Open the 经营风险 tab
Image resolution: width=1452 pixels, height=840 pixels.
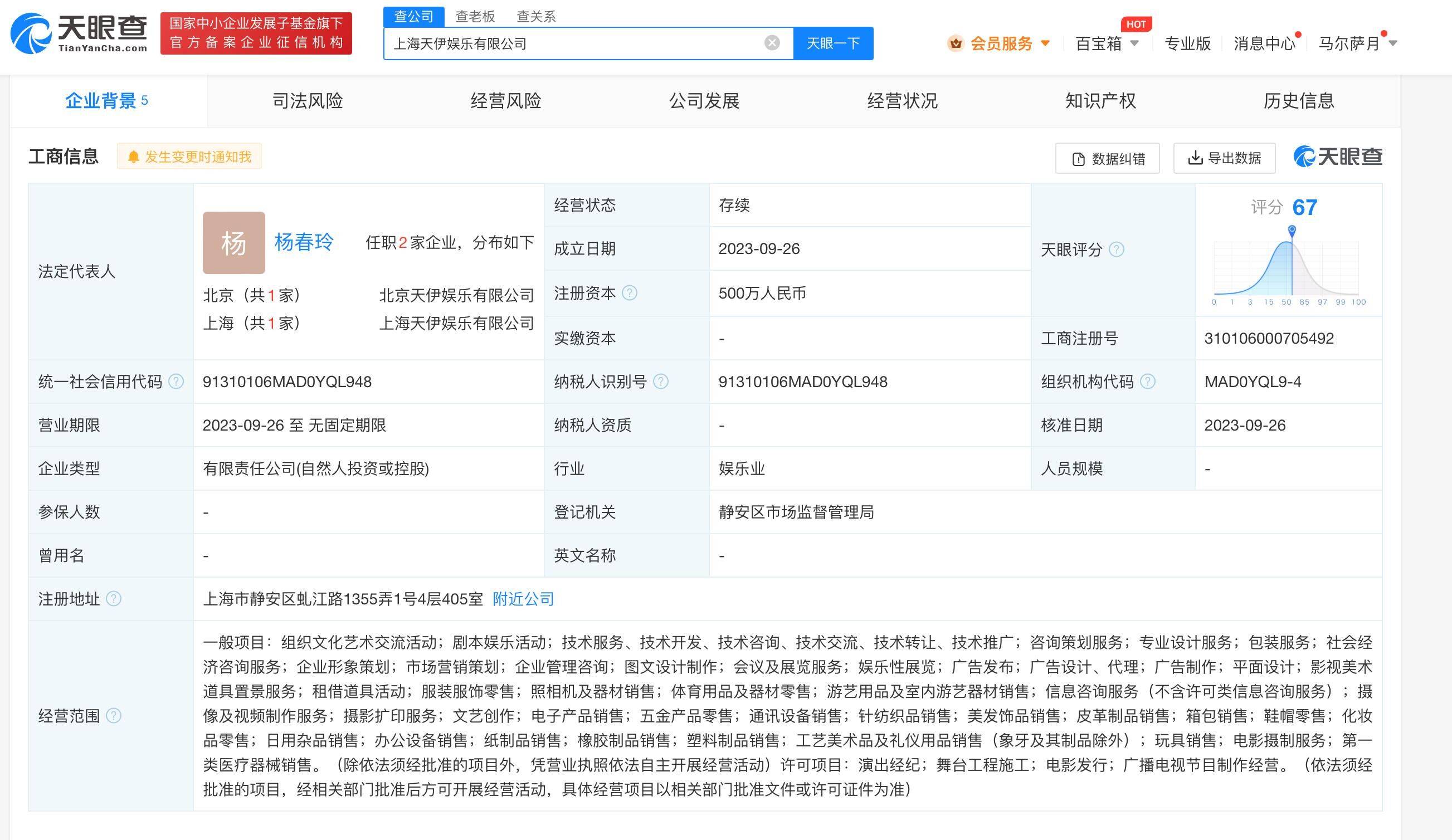click(x=506, y=101)
